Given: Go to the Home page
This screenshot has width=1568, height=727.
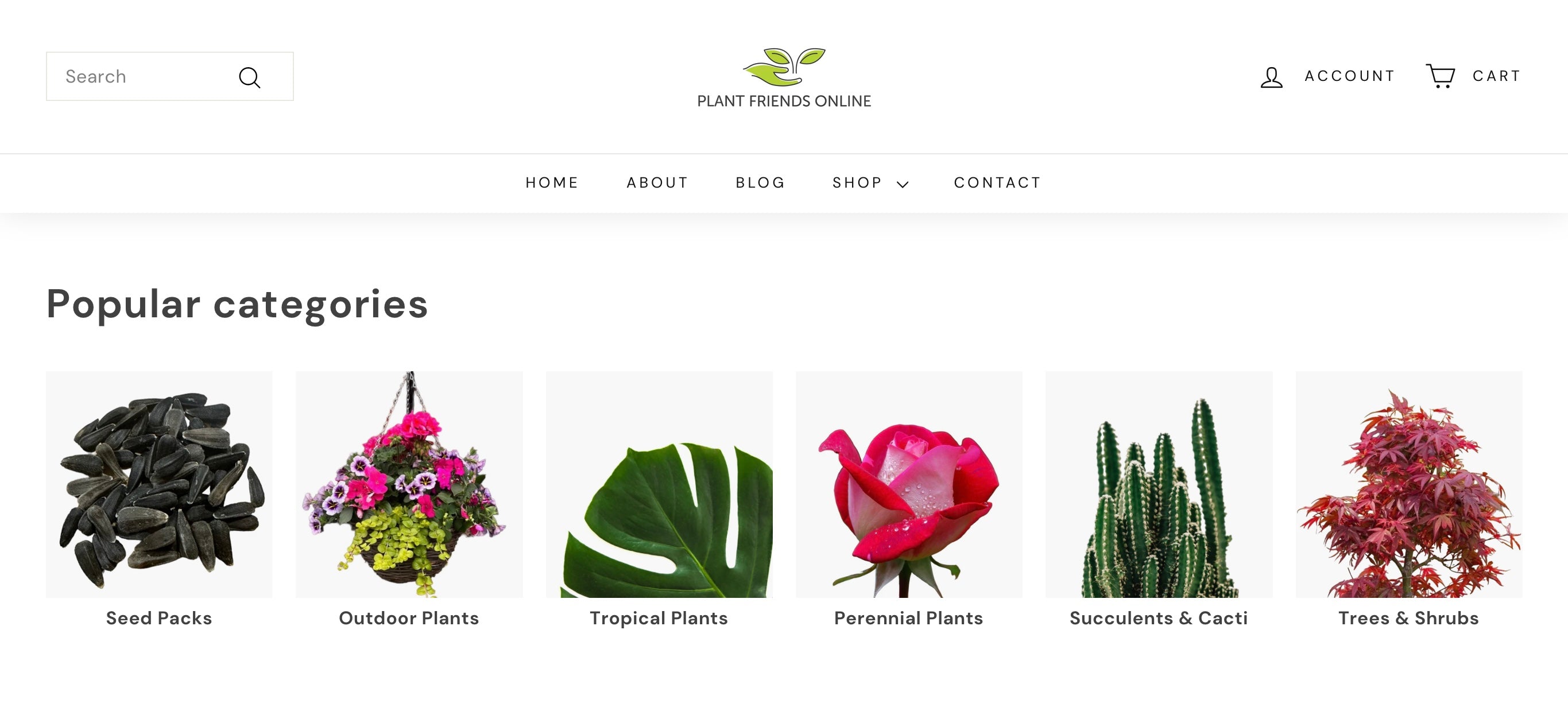Looking at the screenshot, I should (x=552, y=182).
